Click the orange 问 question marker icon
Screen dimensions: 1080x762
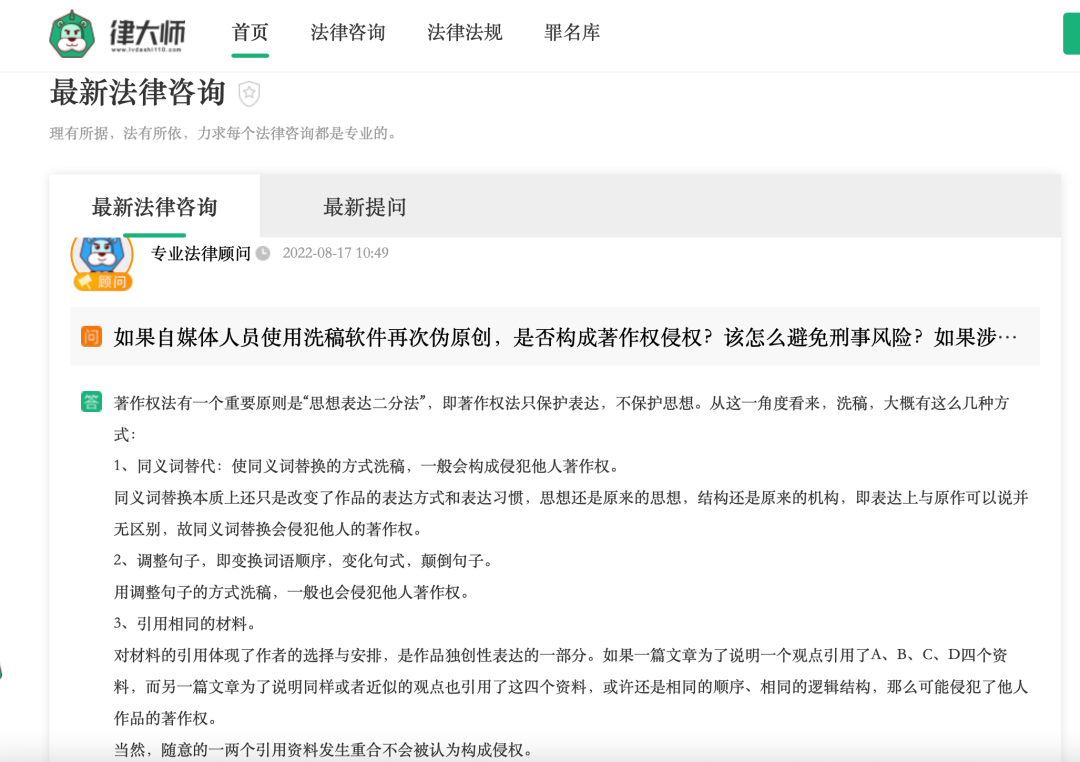(x=90, y=338)
